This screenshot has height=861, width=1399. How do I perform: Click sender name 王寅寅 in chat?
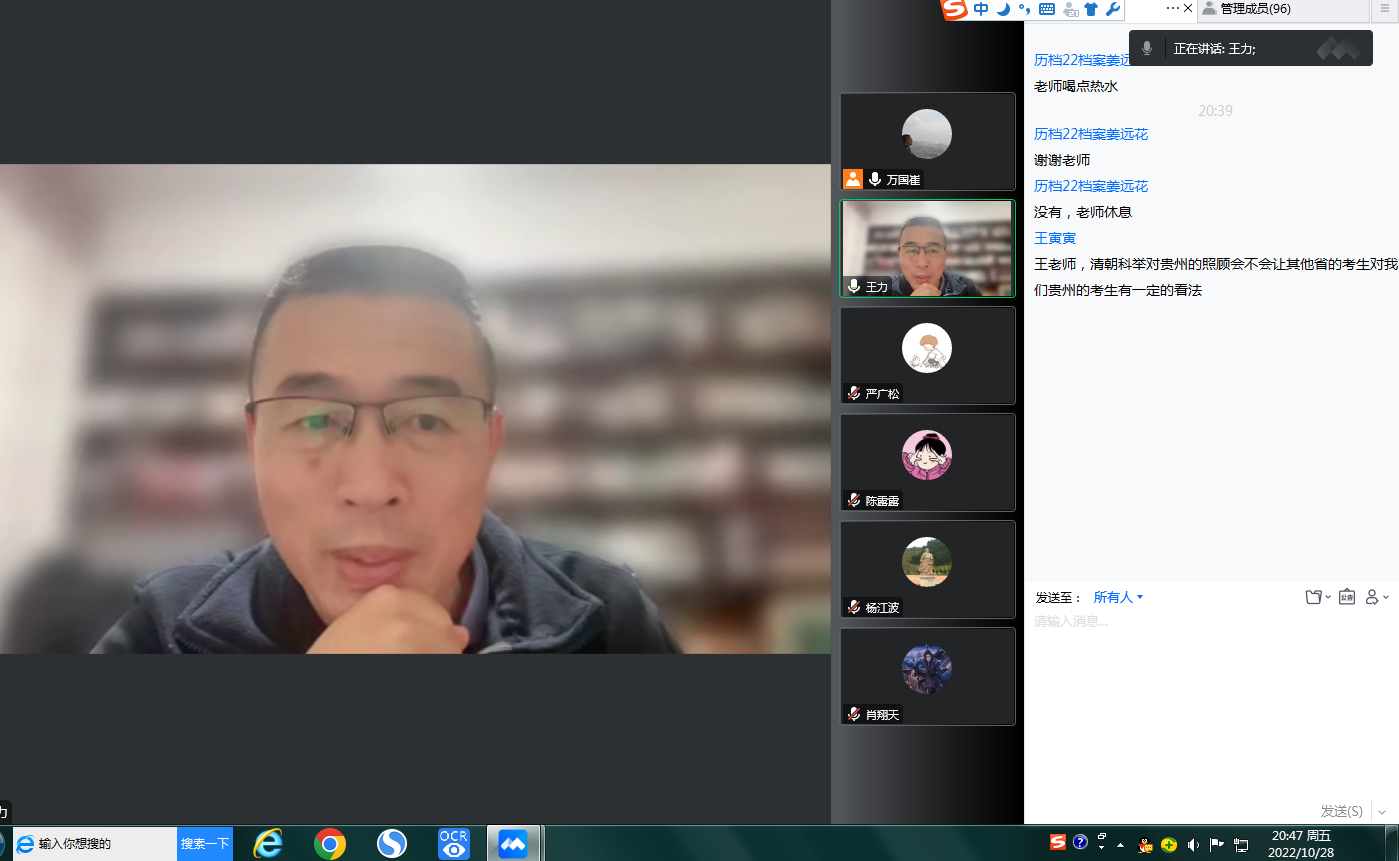pos(1055,238)
